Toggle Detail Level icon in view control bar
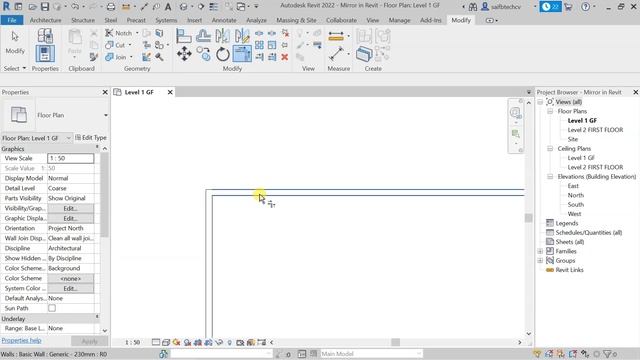This screenshot has height=360, width=640. click(x=156, y=342)
